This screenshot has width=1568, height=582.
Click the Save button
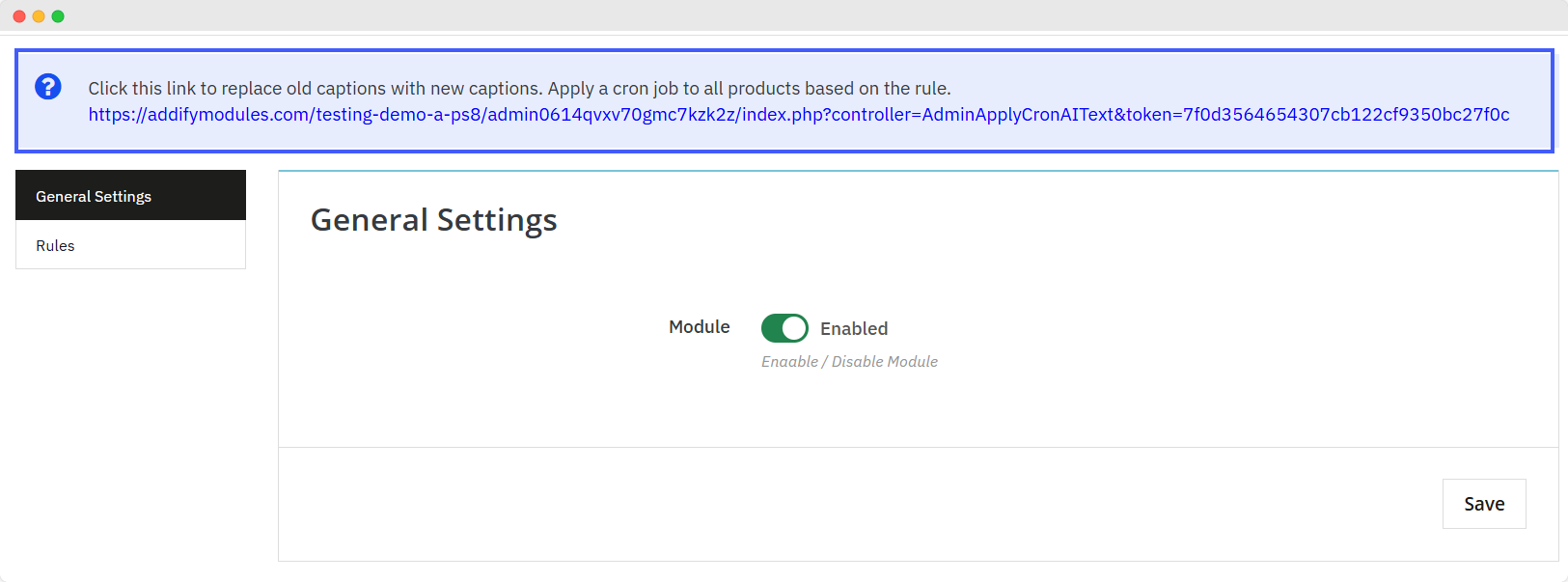(x=1483, y=504)
